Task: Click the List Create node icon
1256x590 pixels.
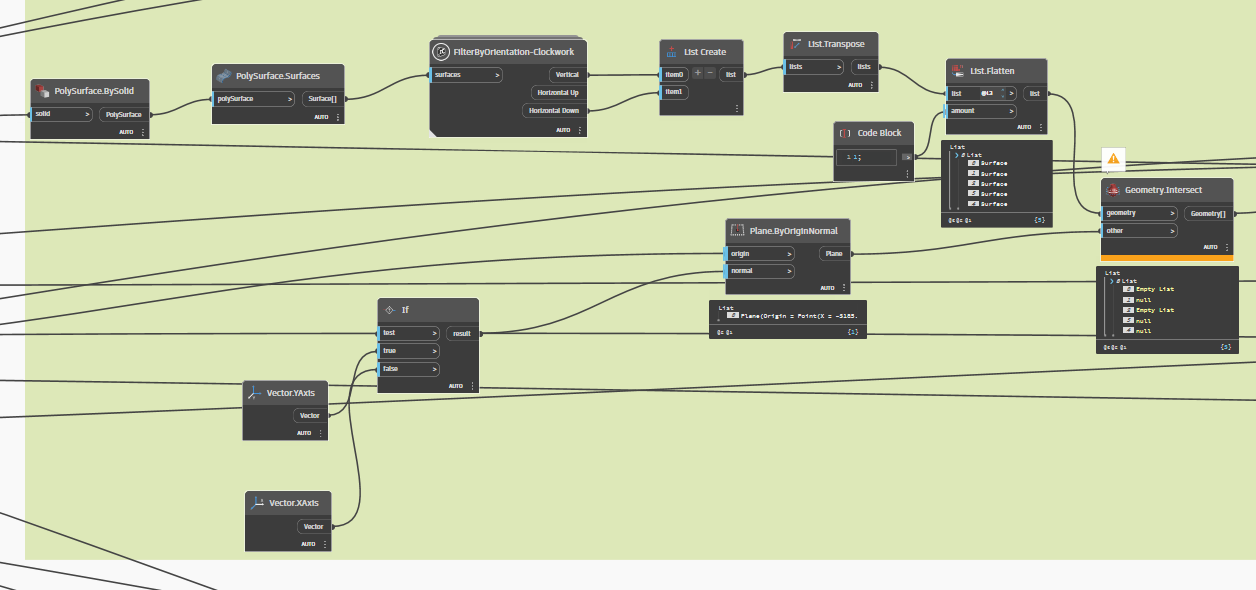Action: coord(671,52)
